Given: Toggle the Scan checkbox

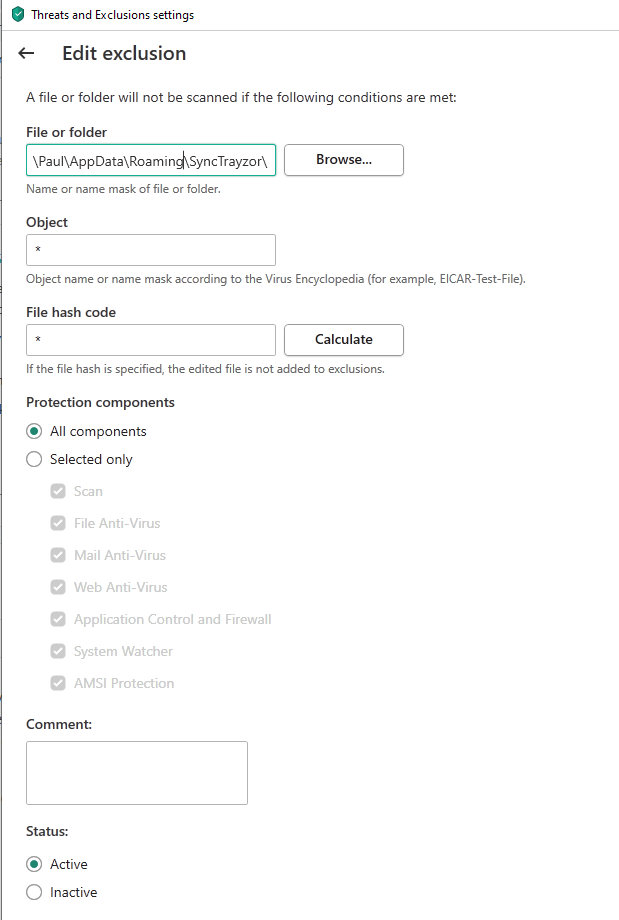Looking at the screenshot, I should coord(59,492).
